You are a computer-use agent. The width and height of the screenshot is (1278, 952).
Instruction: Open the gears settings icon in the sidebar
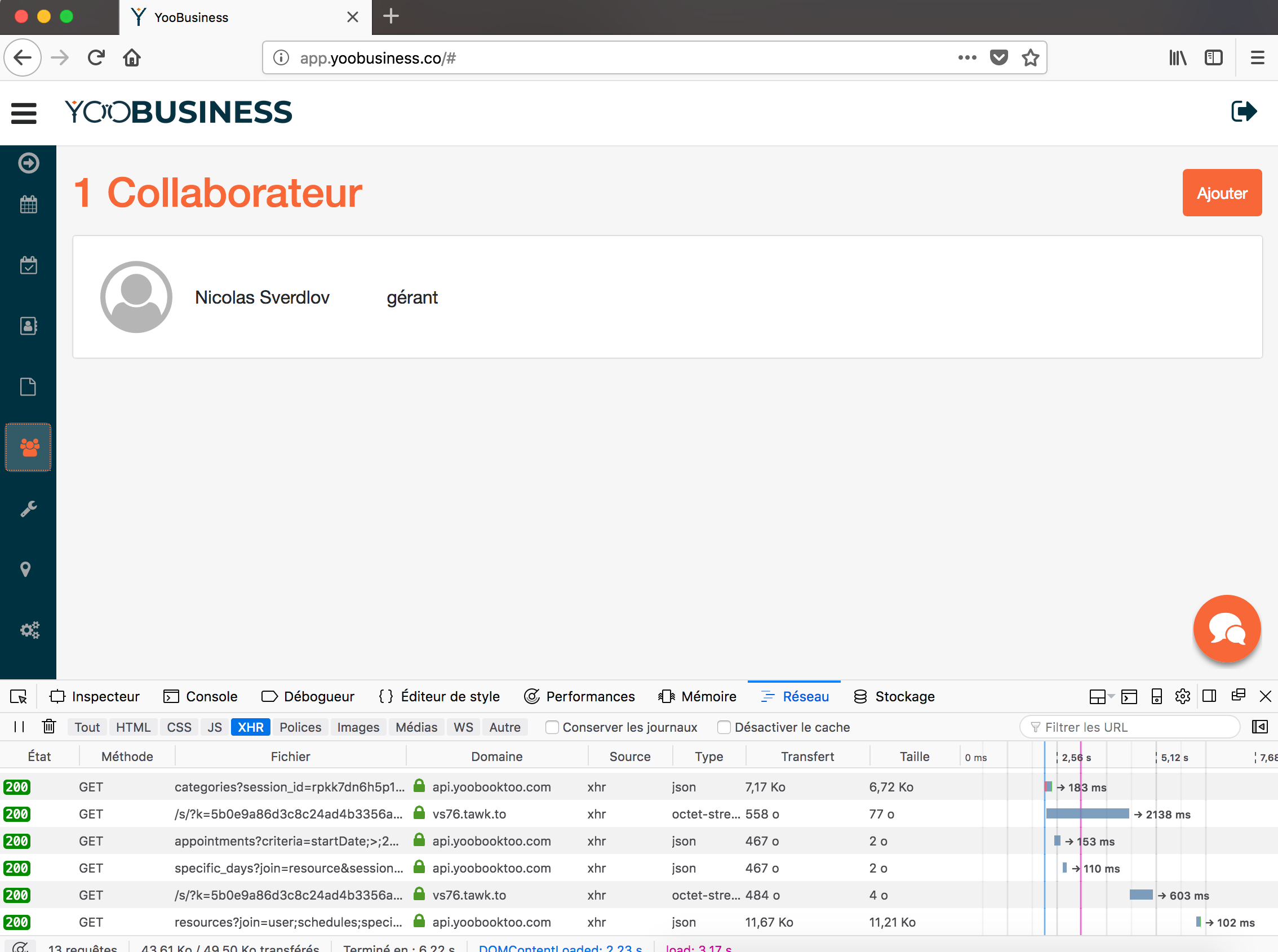coord(29,630)
